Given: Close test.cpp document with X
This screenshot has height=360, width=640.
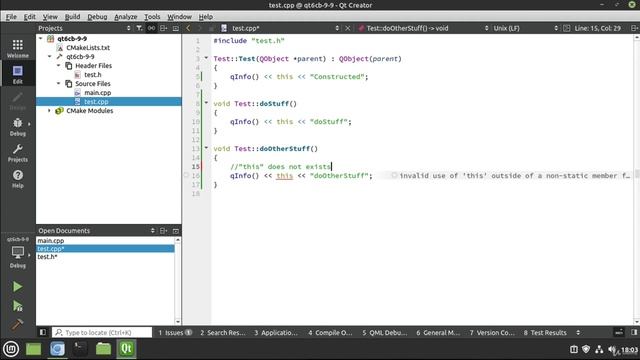Looking at the screenshot, I should pos(348,28).
